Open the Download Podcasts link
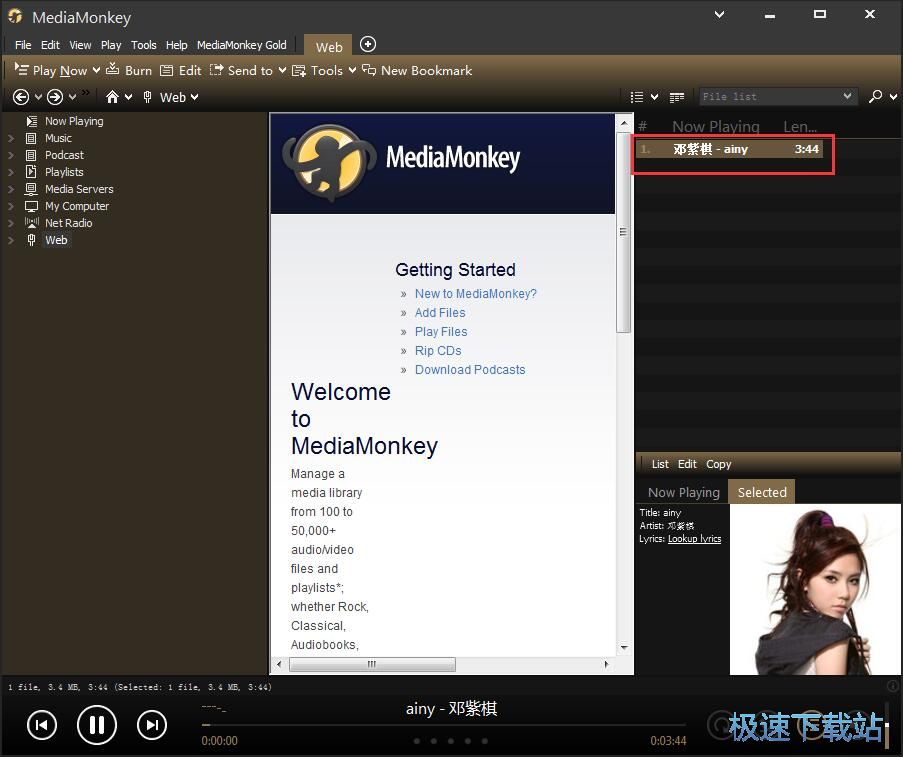The width and height of the screenshot is (903, 757). click(469, 370)
